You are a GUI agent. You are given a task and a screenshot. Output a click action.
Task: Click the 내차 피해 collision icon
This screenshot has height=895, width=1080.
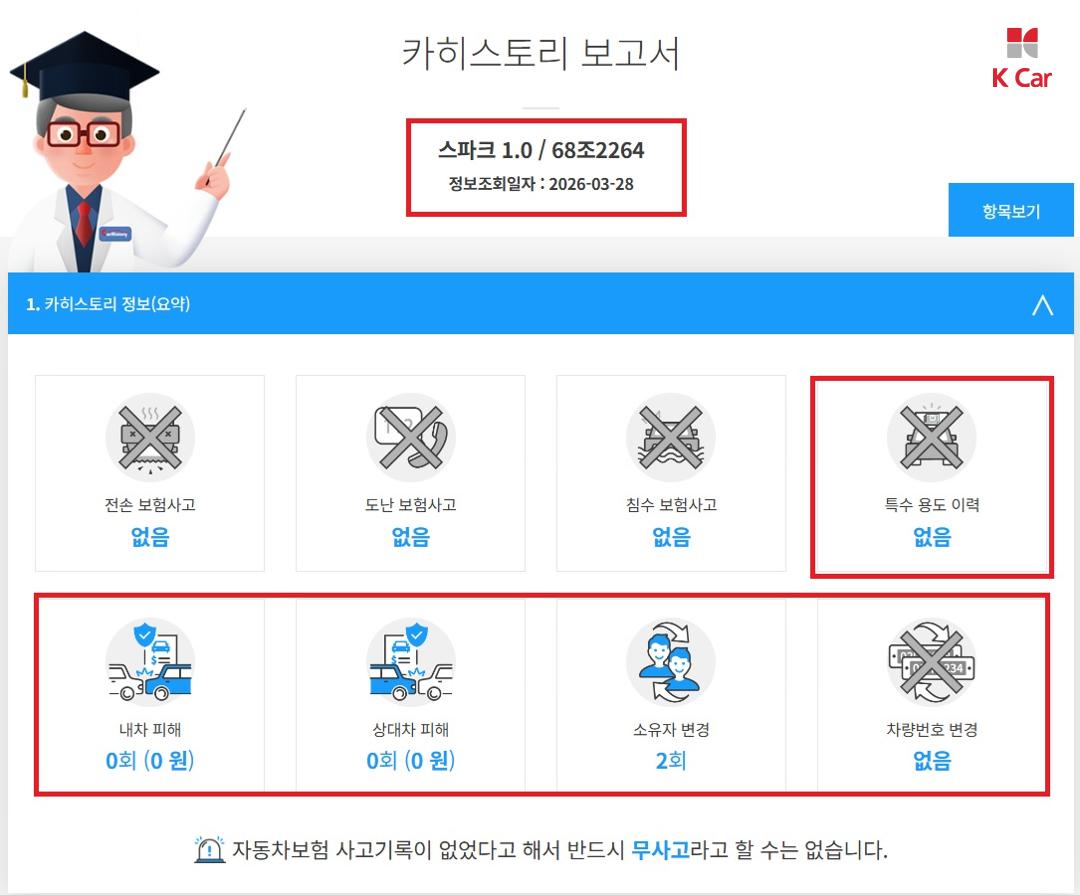click(150, 662)
